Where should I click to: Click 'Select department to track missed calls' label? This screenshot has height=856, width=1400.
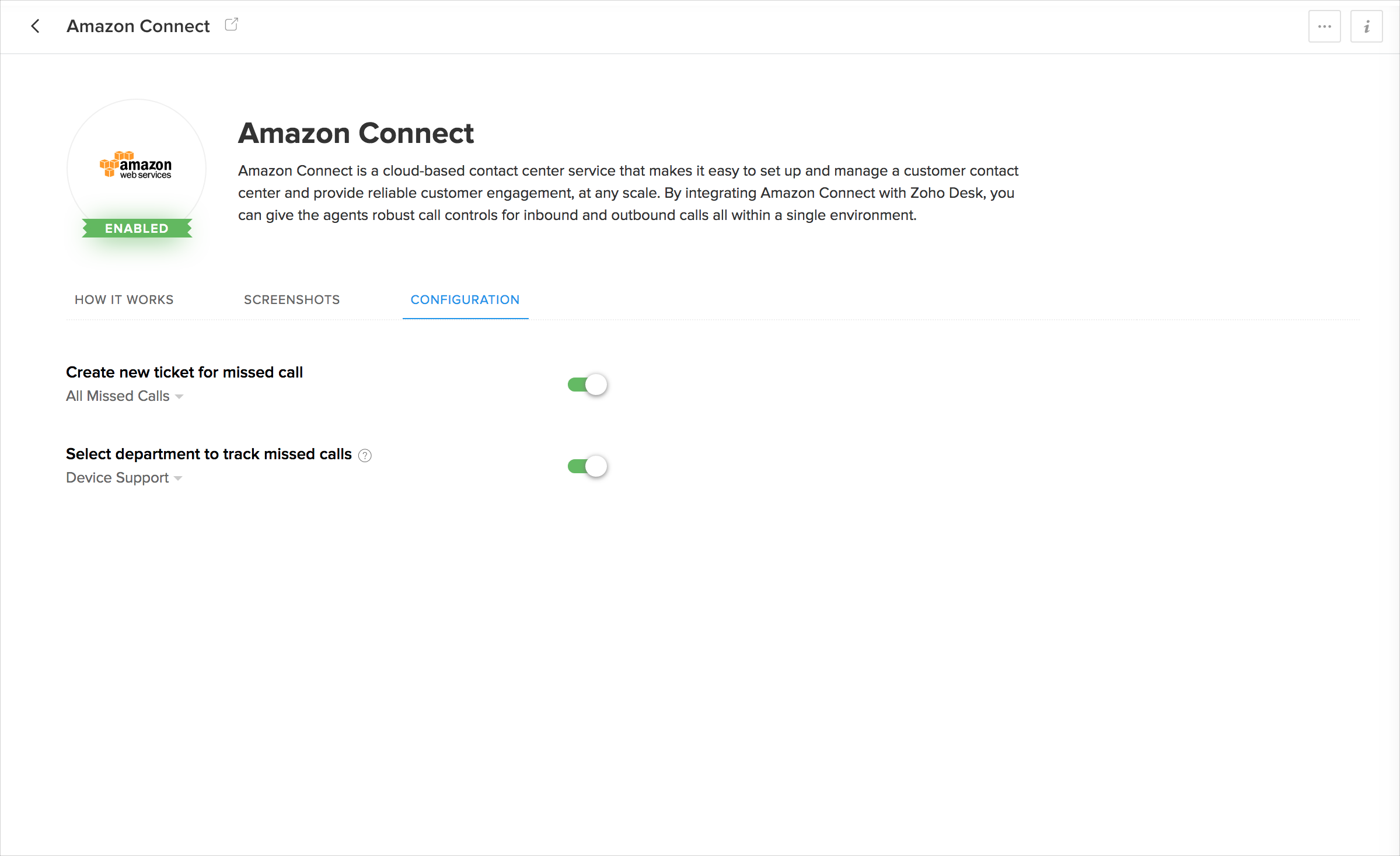click(208, 454)
